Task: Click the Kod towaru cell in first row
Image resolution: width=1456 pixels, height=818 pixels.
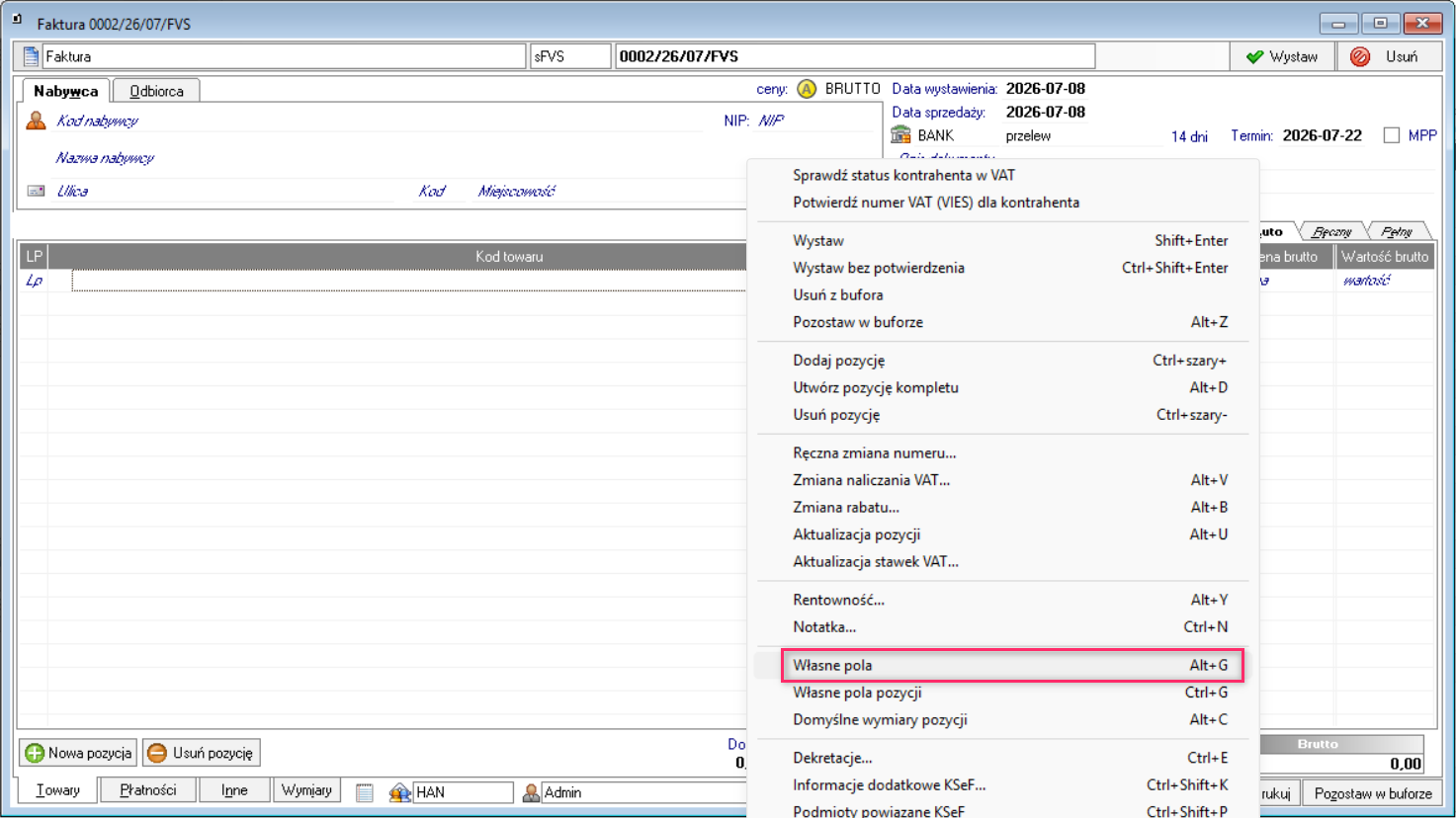Action: [x=409, y=282]
